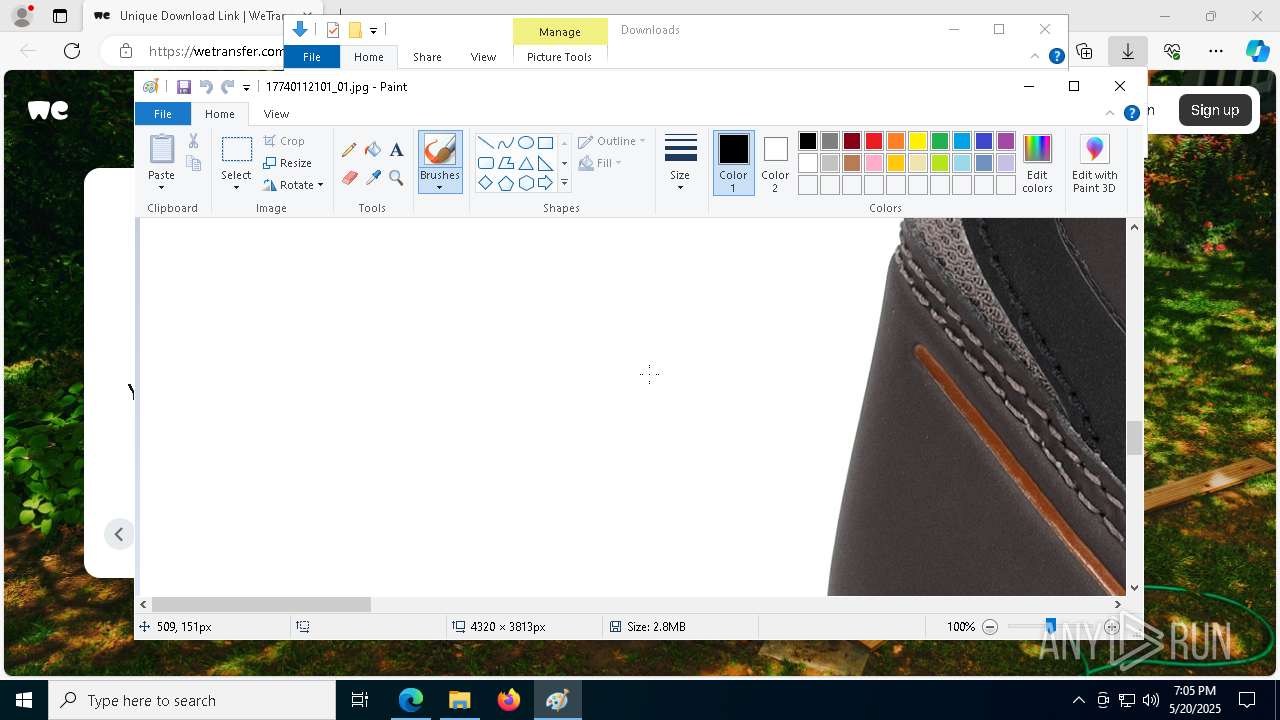
Task: Select the Color picker eyedropper tool
Action: pyautogui.click(x=373, y=178)
